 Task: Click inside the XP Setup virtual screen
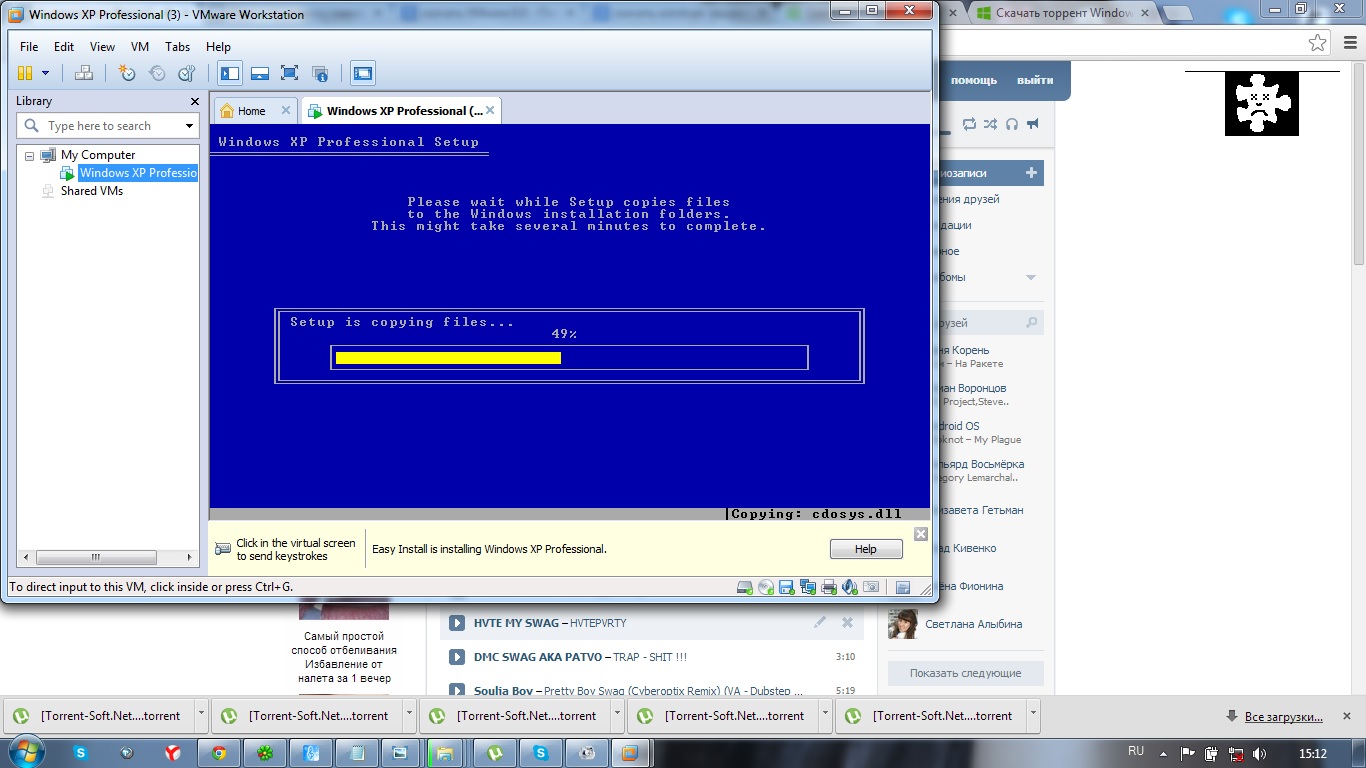coord(570,320)
